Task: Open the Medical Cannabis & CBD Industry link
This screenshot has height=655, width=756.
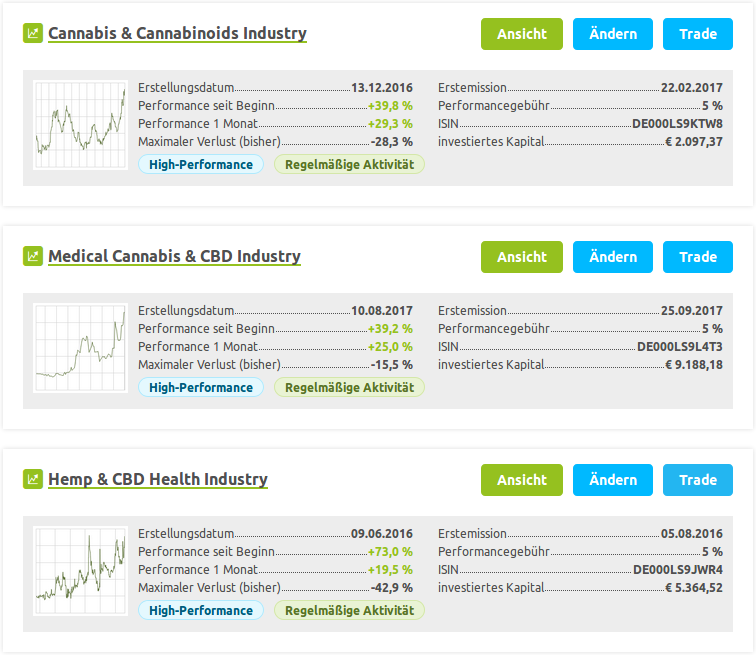Action: tap(174, 256)
